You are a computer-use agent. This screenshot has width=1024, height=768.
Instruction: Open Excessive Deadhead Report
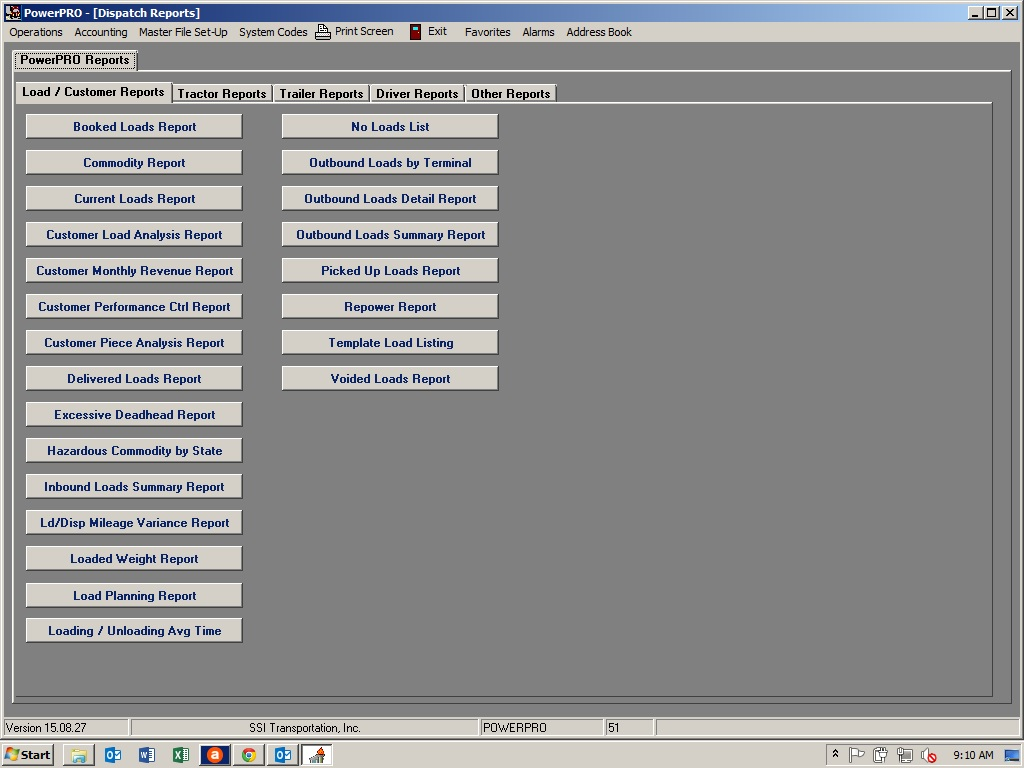point(135,414)
